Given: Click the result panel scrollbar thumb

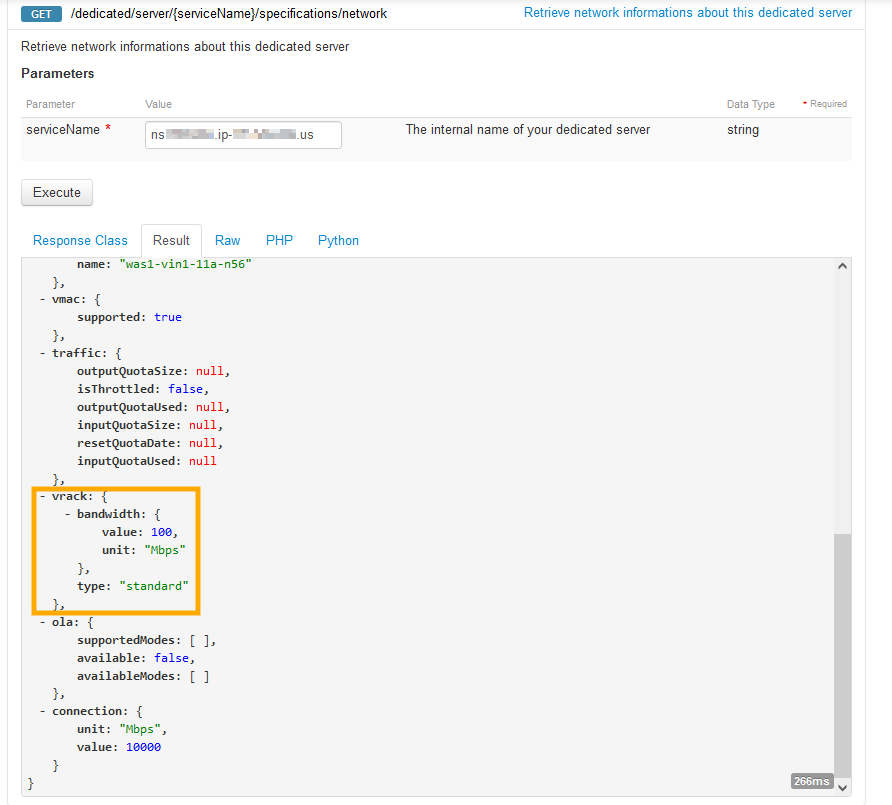Looking at the screenshot, I should click(843, 656).
